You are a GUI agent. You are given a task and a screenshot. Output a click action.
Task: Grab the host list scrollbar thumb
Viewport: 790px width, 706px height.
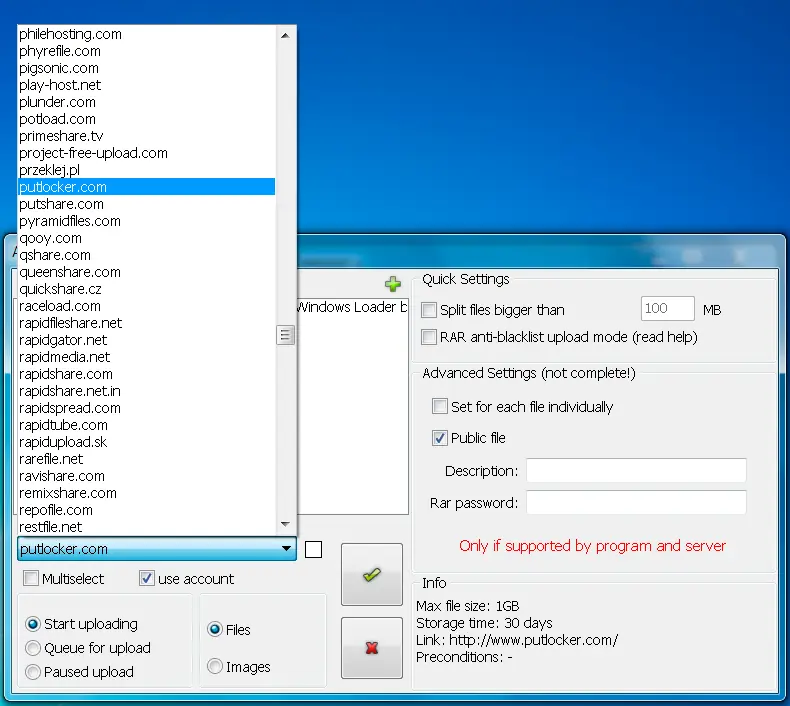[285, 335]
